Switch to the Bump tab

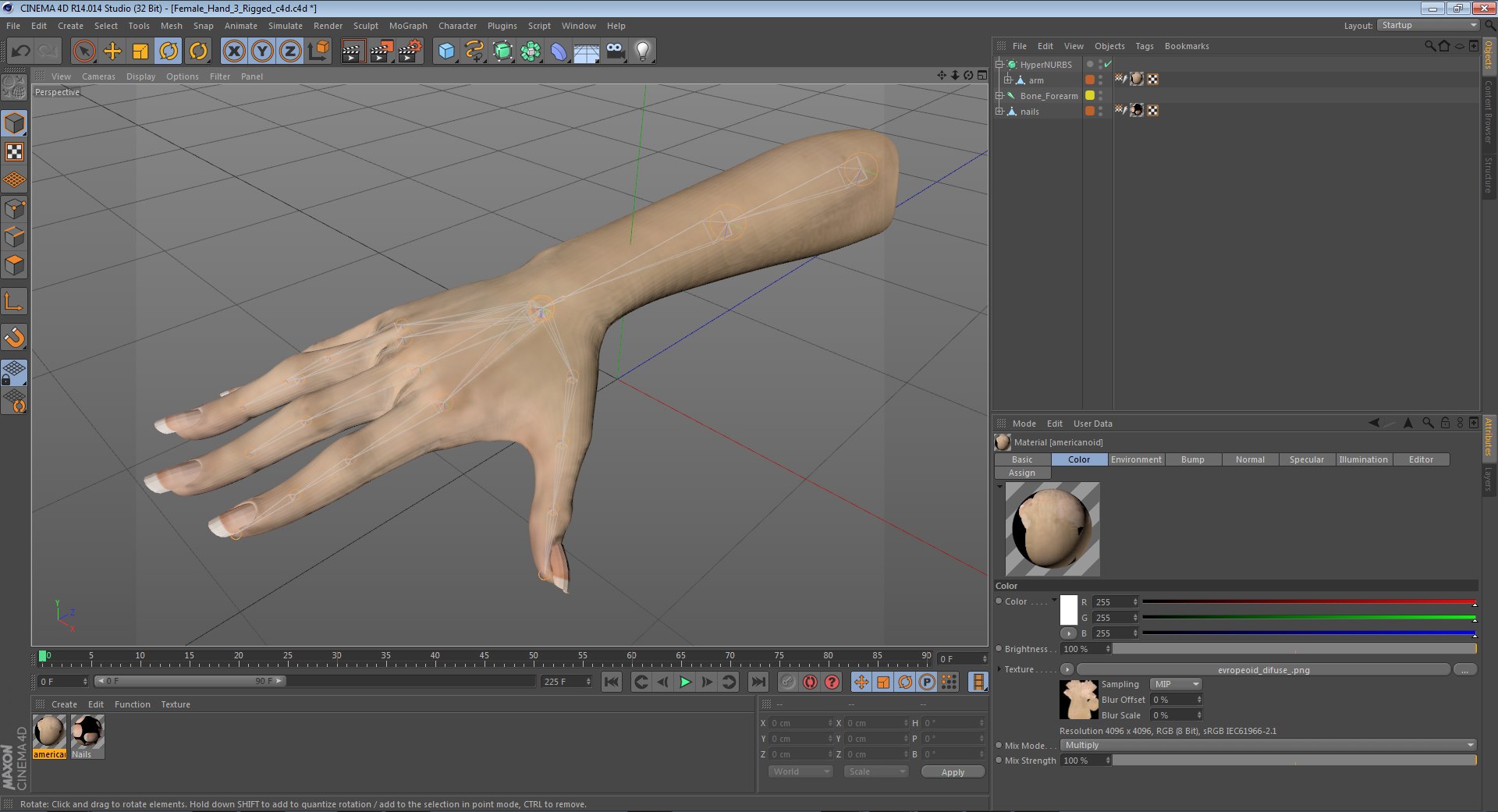tap(1193, 459)
